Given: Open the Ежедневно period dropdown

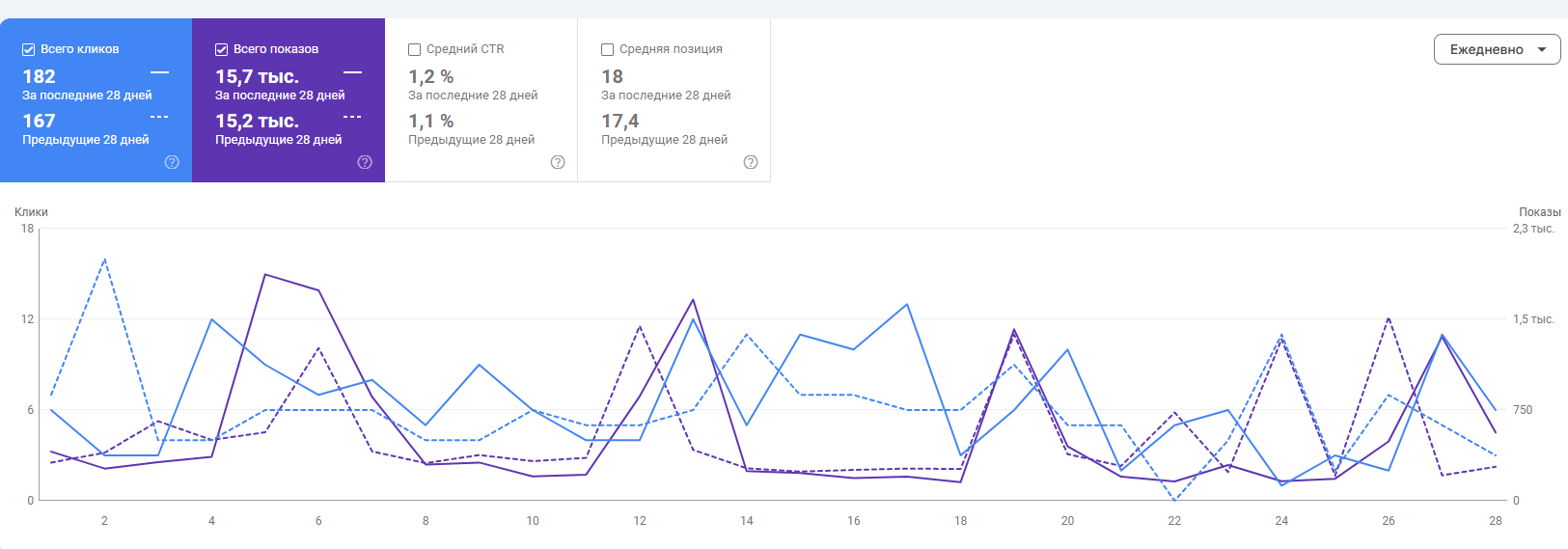Looking at the screenshot, I should [1497, 49].
